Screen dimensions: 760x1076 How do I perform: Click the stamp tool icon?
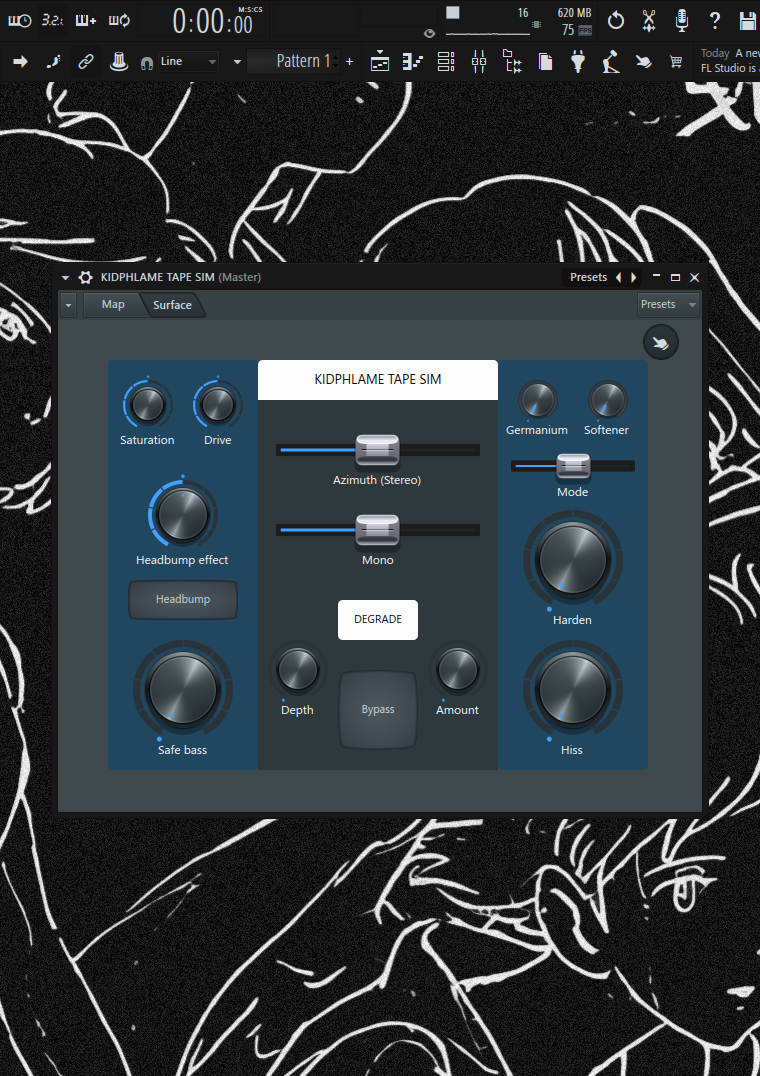[119, 62]
